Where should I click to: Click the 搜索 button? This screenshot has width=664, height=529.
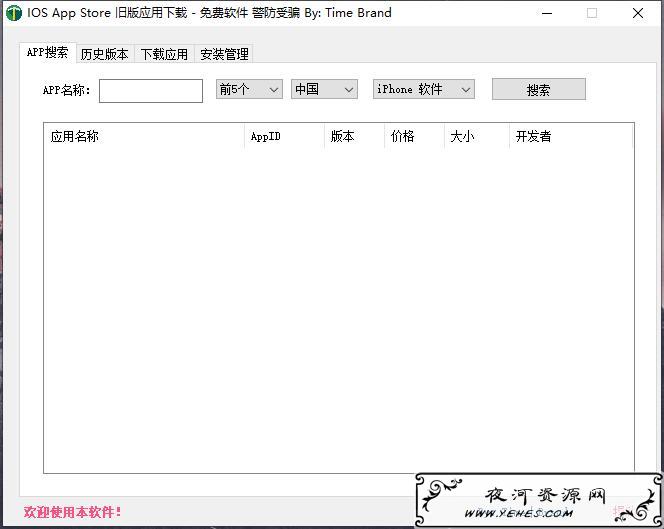click(539, 89)
